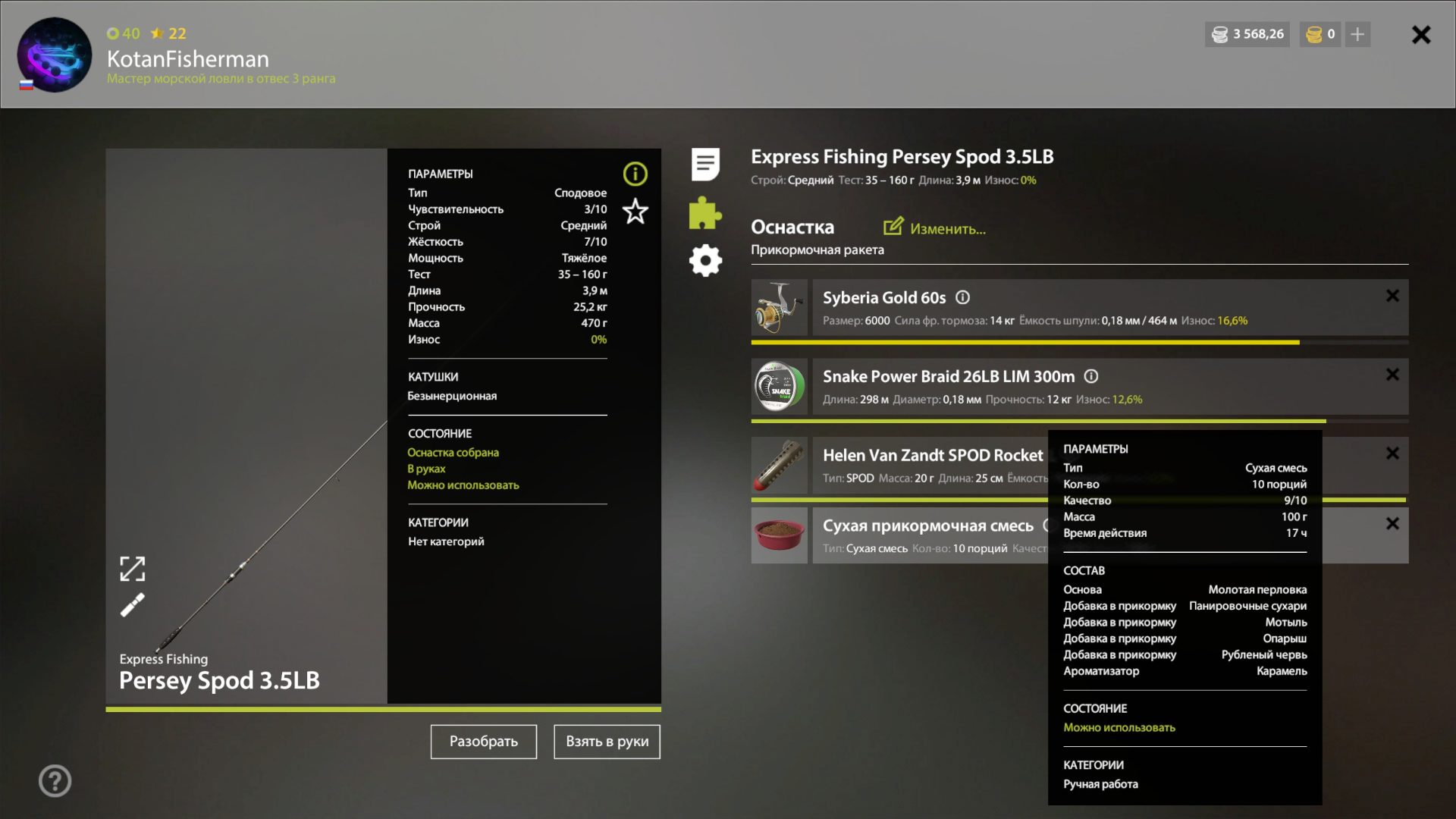Click the Опарыш additive value
The image size is (1456, 819).
coord(1285,639)
